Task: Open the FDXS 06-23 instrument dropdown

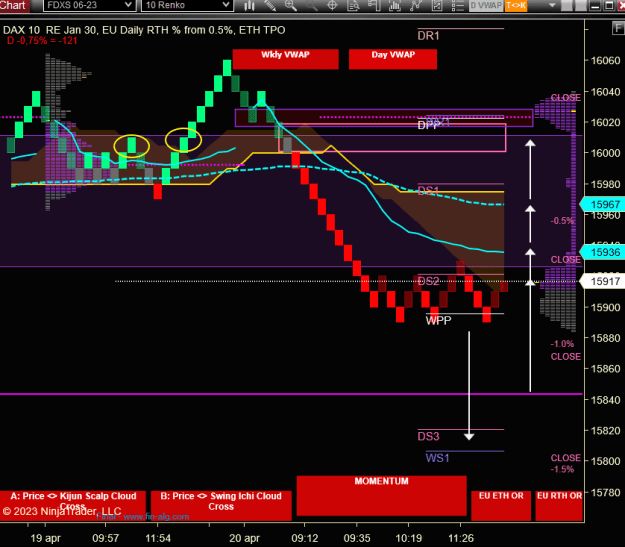Action: click(x=89, y=5)
